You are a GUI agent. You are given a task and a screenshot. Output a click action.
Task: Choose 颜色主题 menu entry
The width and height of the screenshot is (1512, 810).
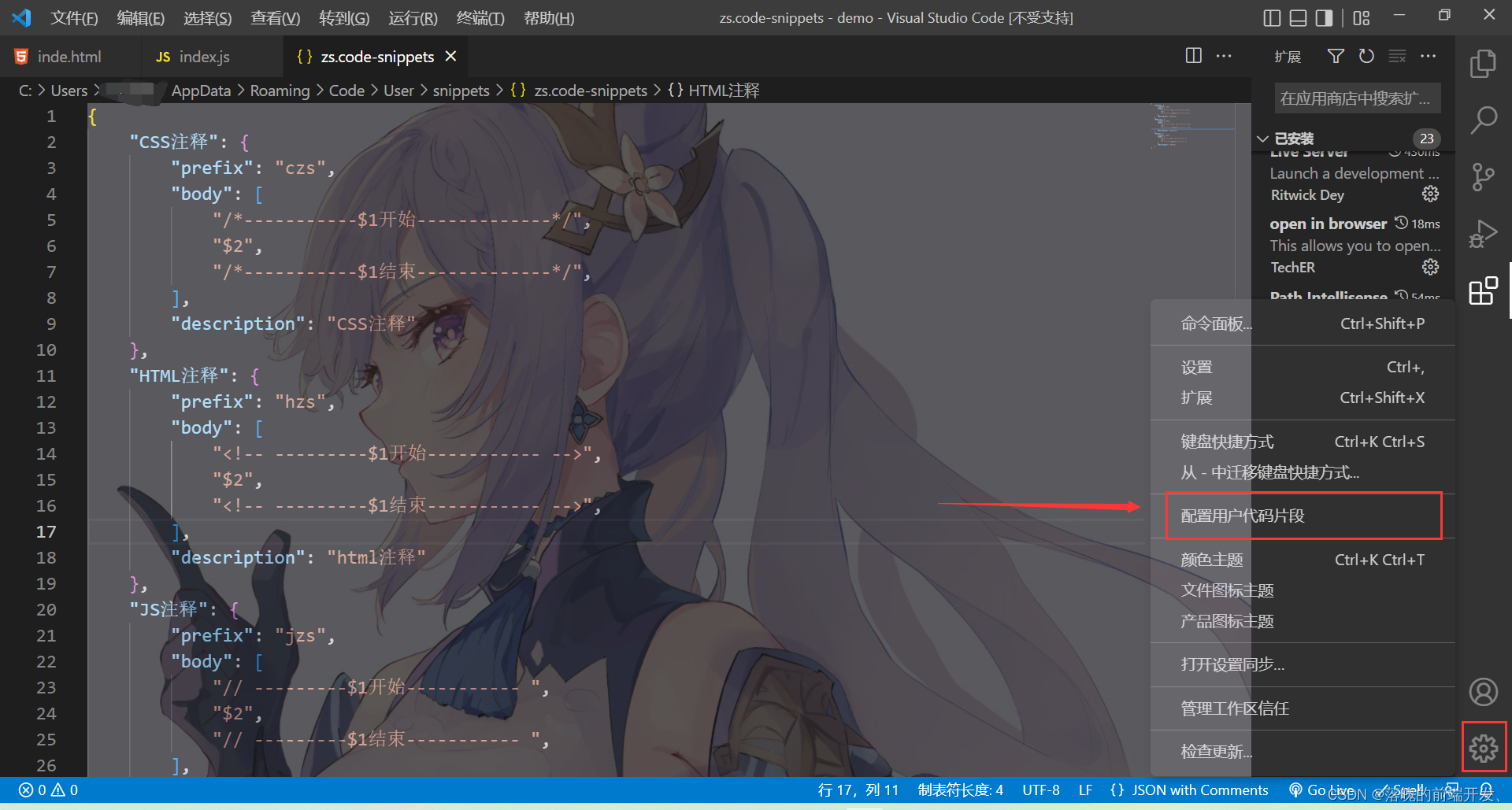1303,560
